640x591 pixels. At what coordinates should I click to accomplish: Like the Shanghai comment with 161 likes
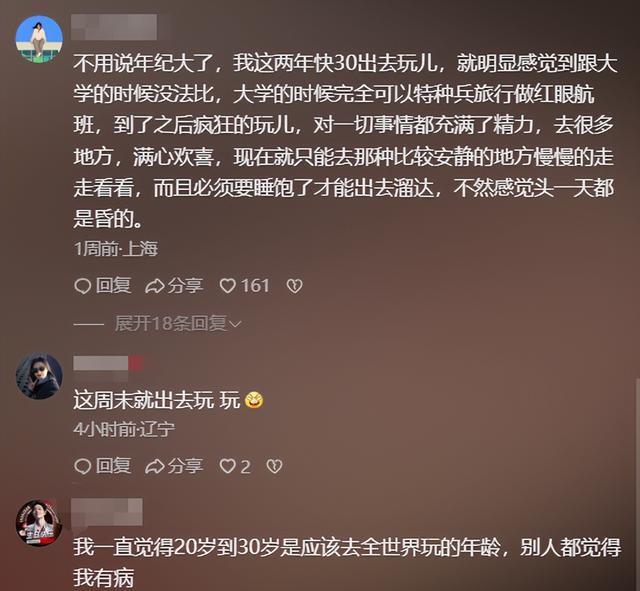click(244, 286)
